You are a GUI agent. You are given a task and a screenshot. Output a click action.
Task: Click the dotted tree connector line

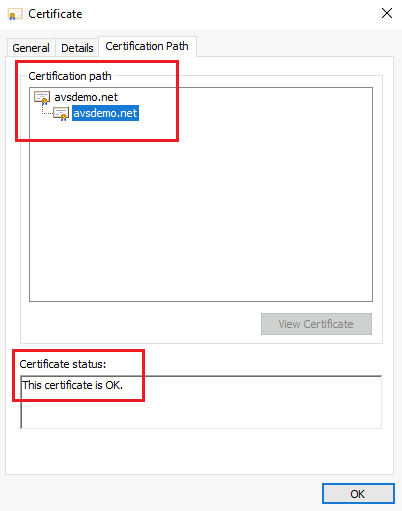pos(47,111)
